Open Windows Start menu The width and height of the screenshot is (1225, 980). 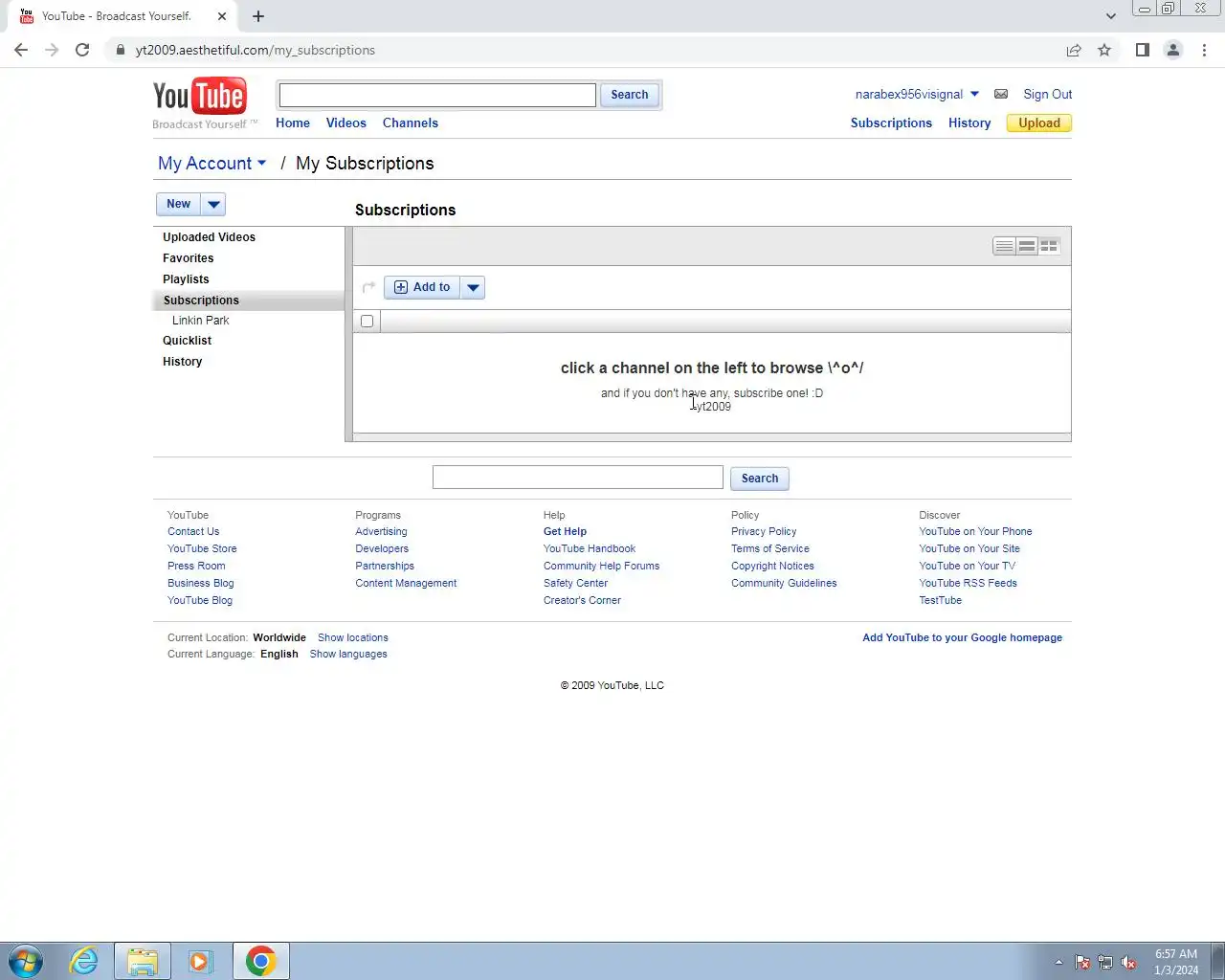[x=26, y=961]
